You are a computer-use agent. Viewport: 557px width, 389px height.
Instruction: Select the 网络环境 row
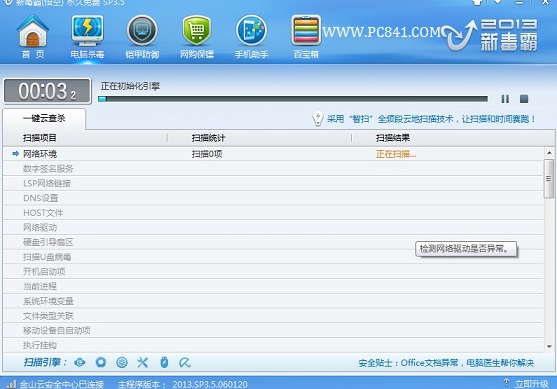coord(273,154)
